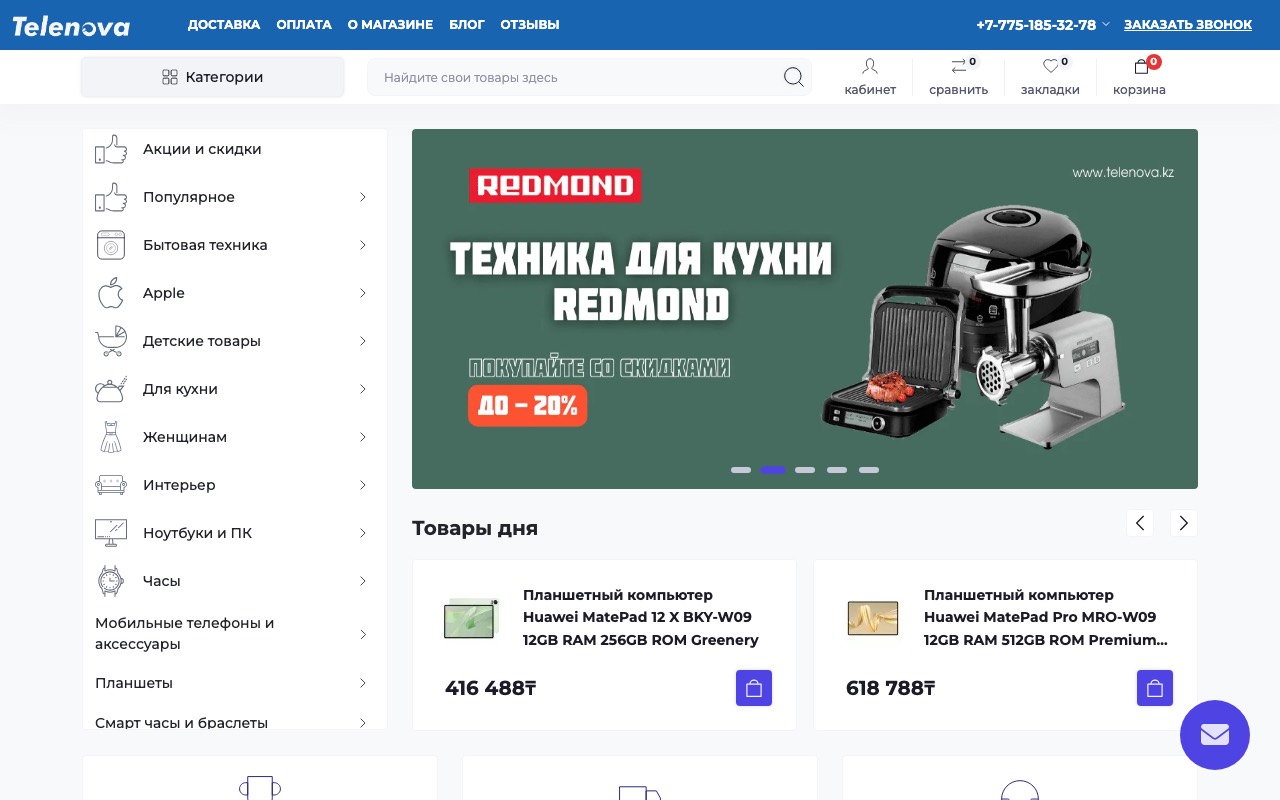Open the phone number dropdown arrow
The image size is (1280, 800).
click(1106, 25)
